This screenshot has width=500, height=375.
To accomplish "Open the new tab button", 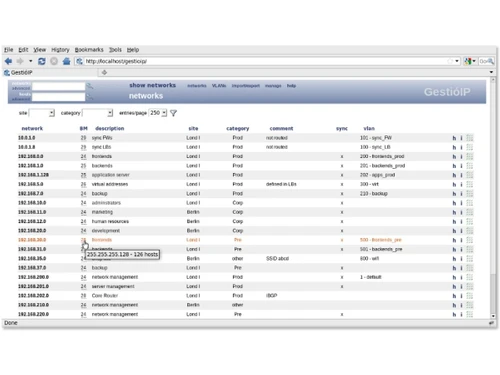I will (104, 72).
